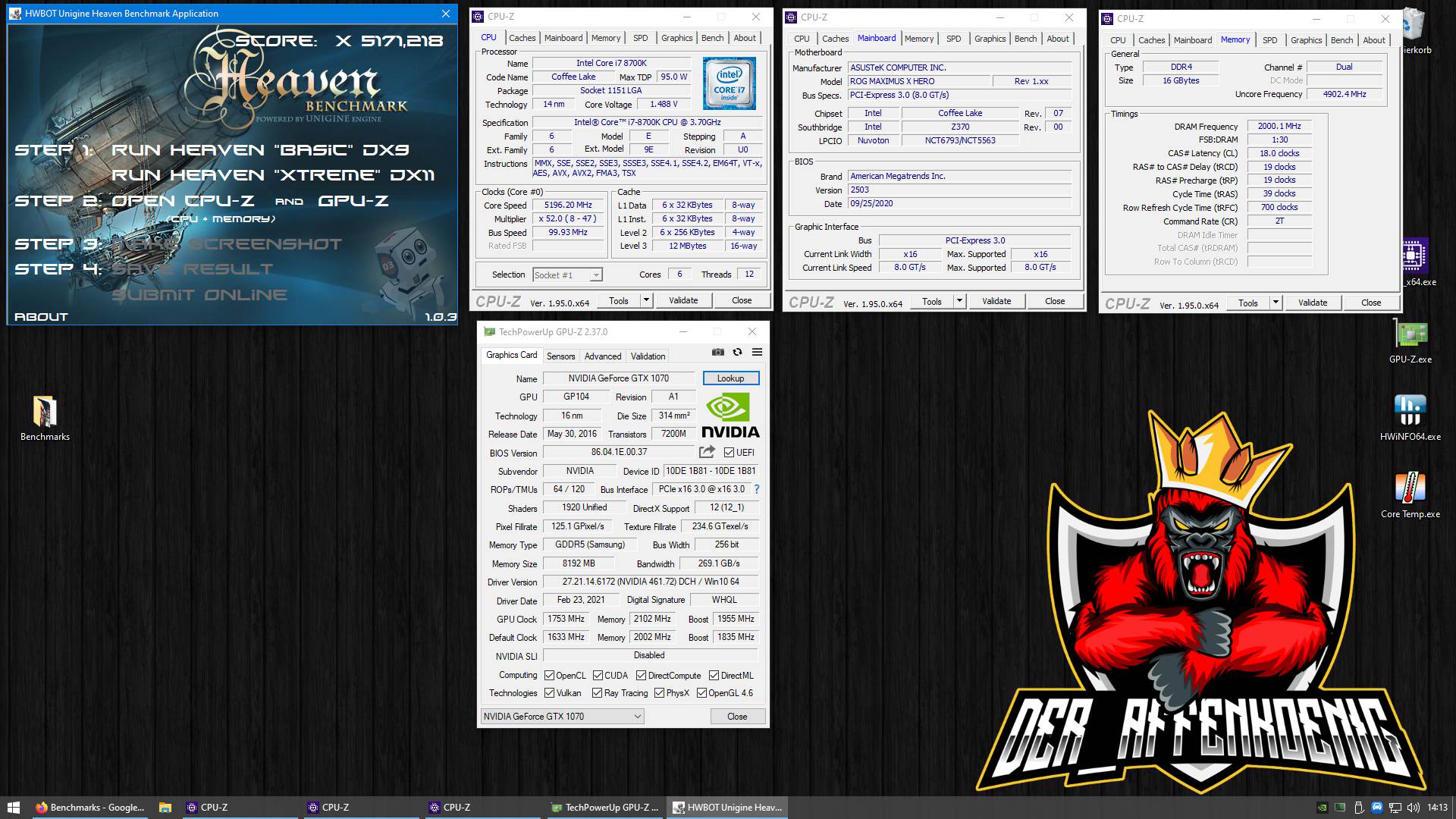Switch to GPU-Z Sensors tab
Screen dimensions: 1456x819
[561, 356]
